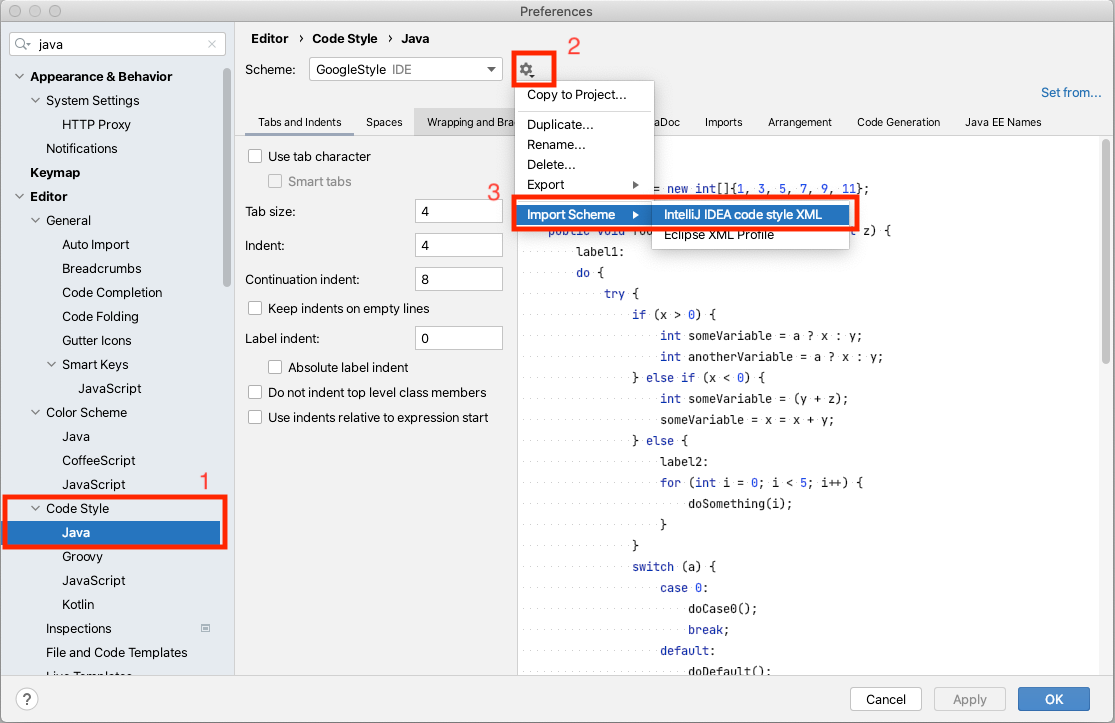Select Delete in the scheme menu
Screen dimensions: 1115x723
(x=551, y=164)
